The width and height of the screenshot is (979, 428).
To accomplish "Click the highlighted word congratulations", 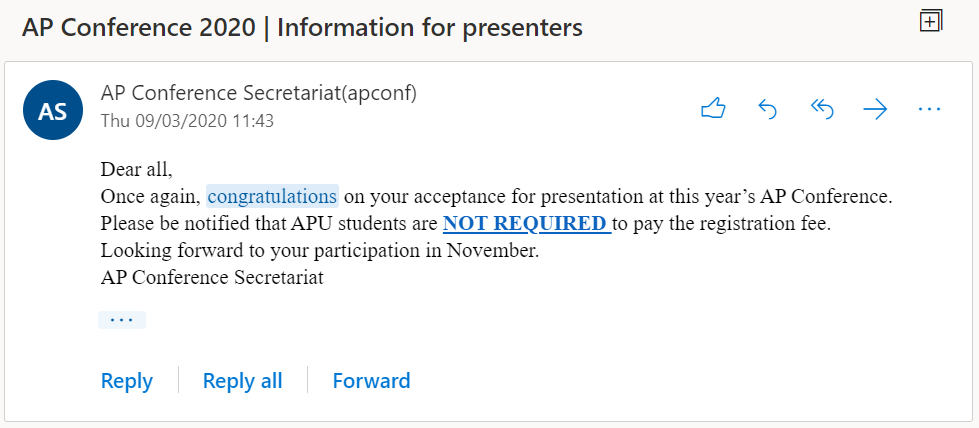I will [x=272, y=196].
